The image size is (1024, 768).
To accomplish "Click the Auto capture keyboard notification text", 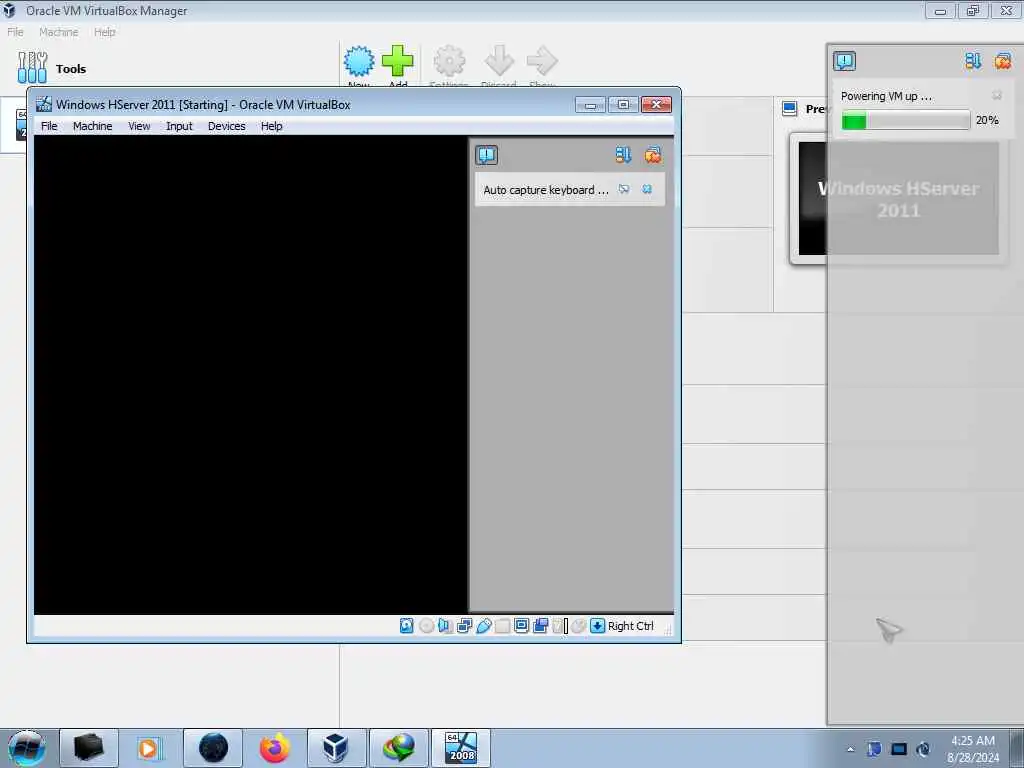I will 546,190.
